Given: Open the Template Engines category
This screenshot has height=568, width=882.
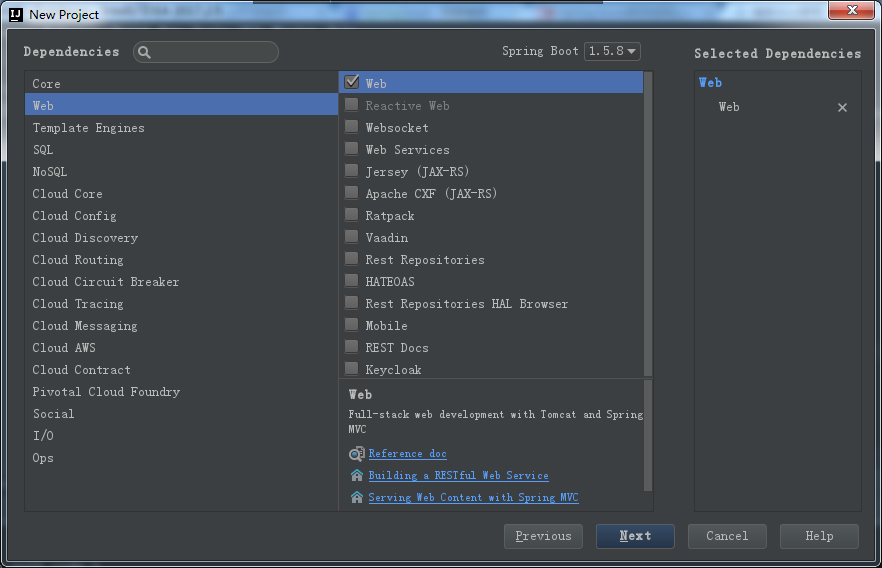Looking at the screenshot, I should pyautogui.click(x=181, y=128).
